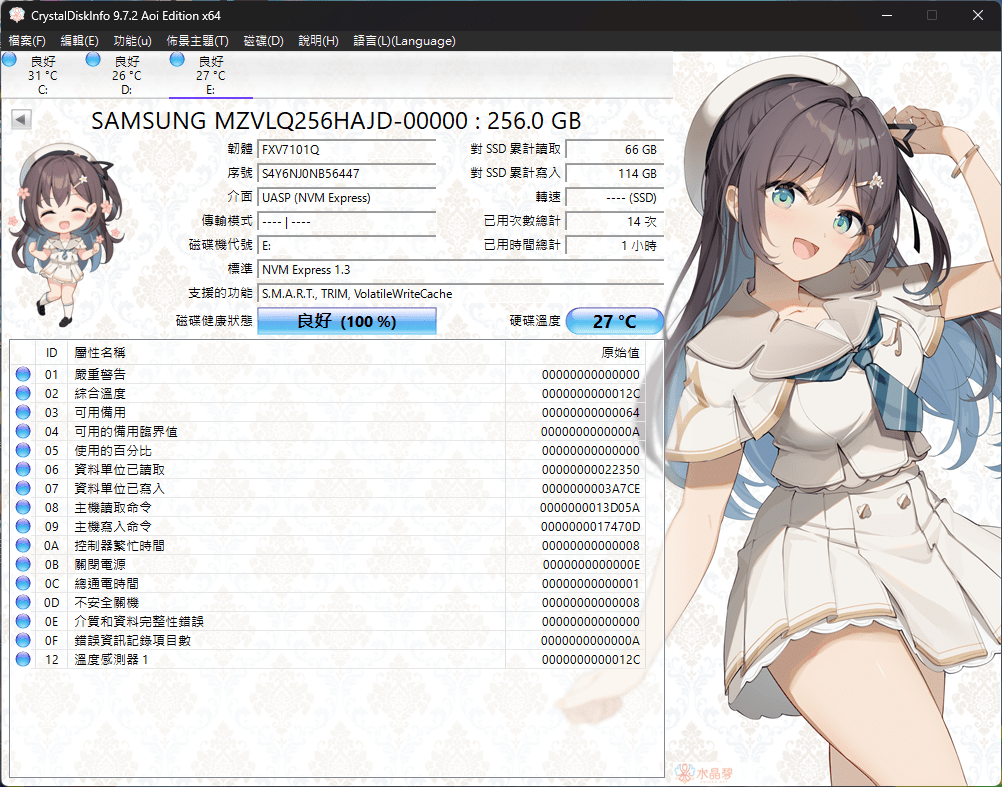The height and width of the screenshot is (787, 1002).
Task: Click the status orb for attribute 06
Action: coord(23,469)
